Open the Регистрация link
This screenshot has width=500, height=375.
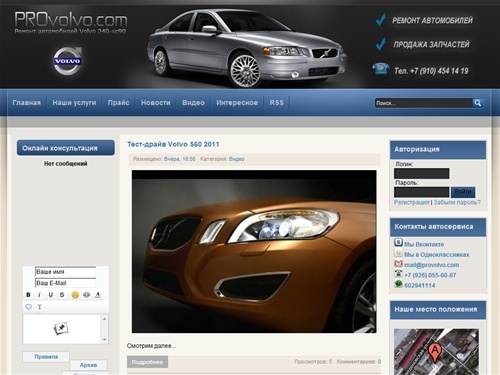[x=412, y=202]
